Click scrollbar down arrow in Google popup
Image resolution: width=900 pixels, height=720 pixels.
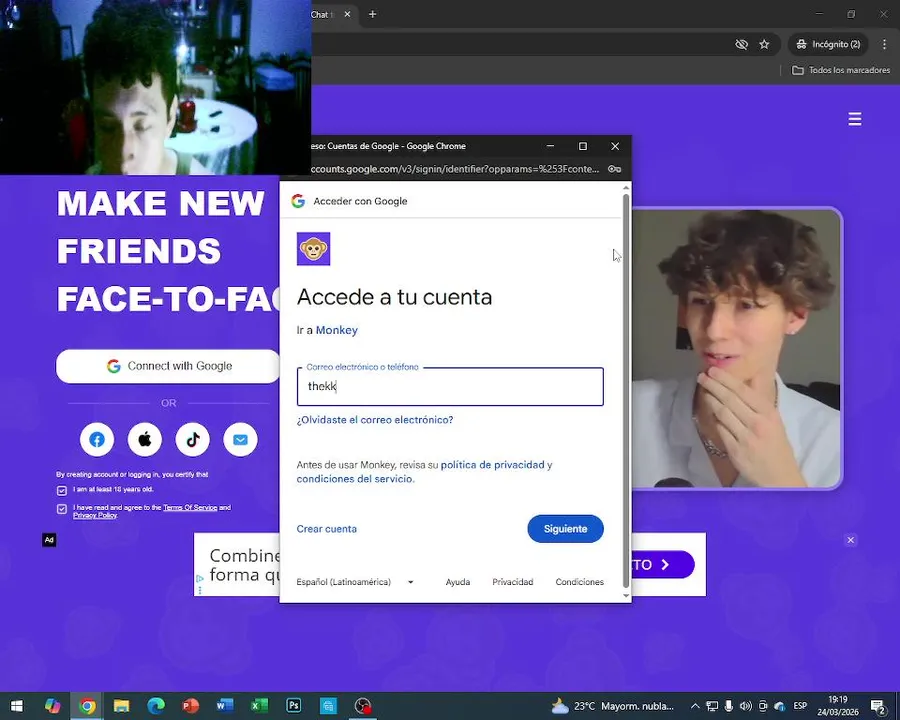(x=626, y=596)
